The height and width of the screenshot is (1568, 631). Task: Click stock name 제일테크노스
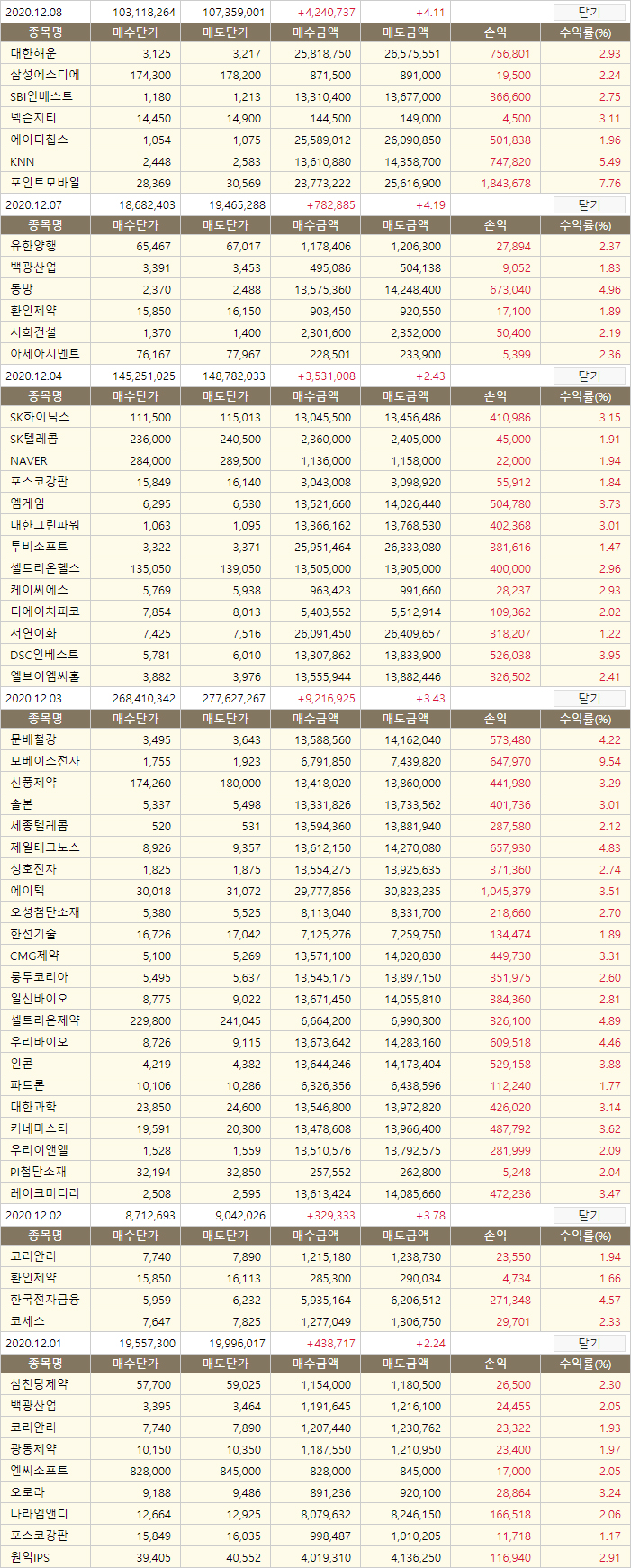click(45, 847)
